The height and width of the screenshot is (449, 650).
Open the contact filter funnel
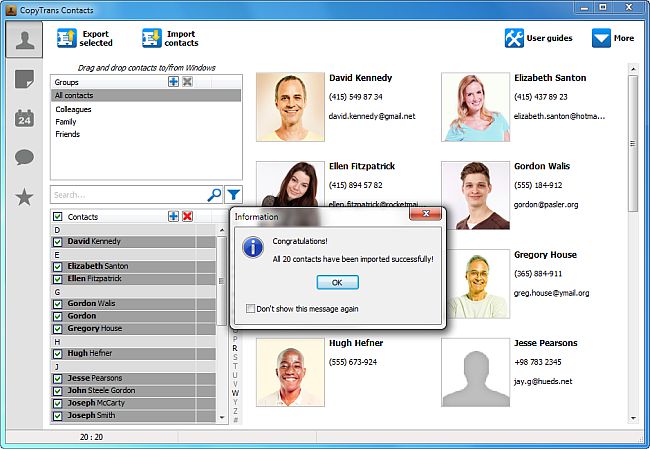point(233,194)
